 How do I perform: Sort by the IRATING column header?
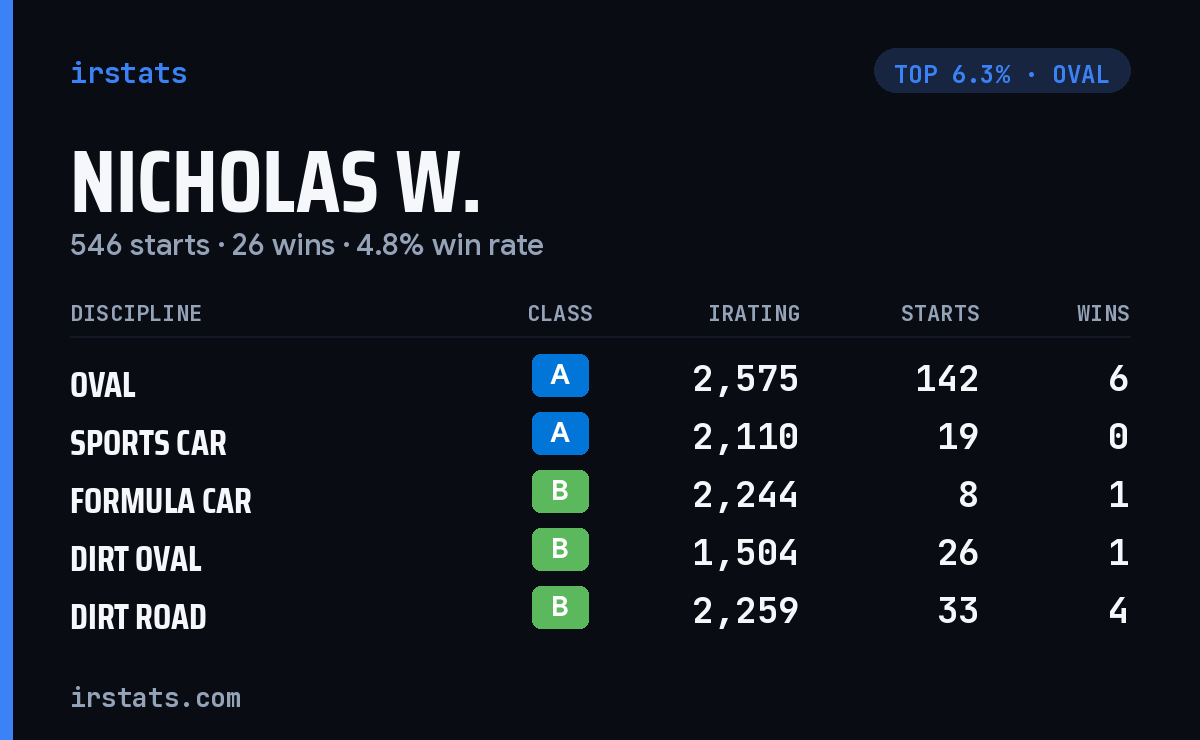(754, 314)
